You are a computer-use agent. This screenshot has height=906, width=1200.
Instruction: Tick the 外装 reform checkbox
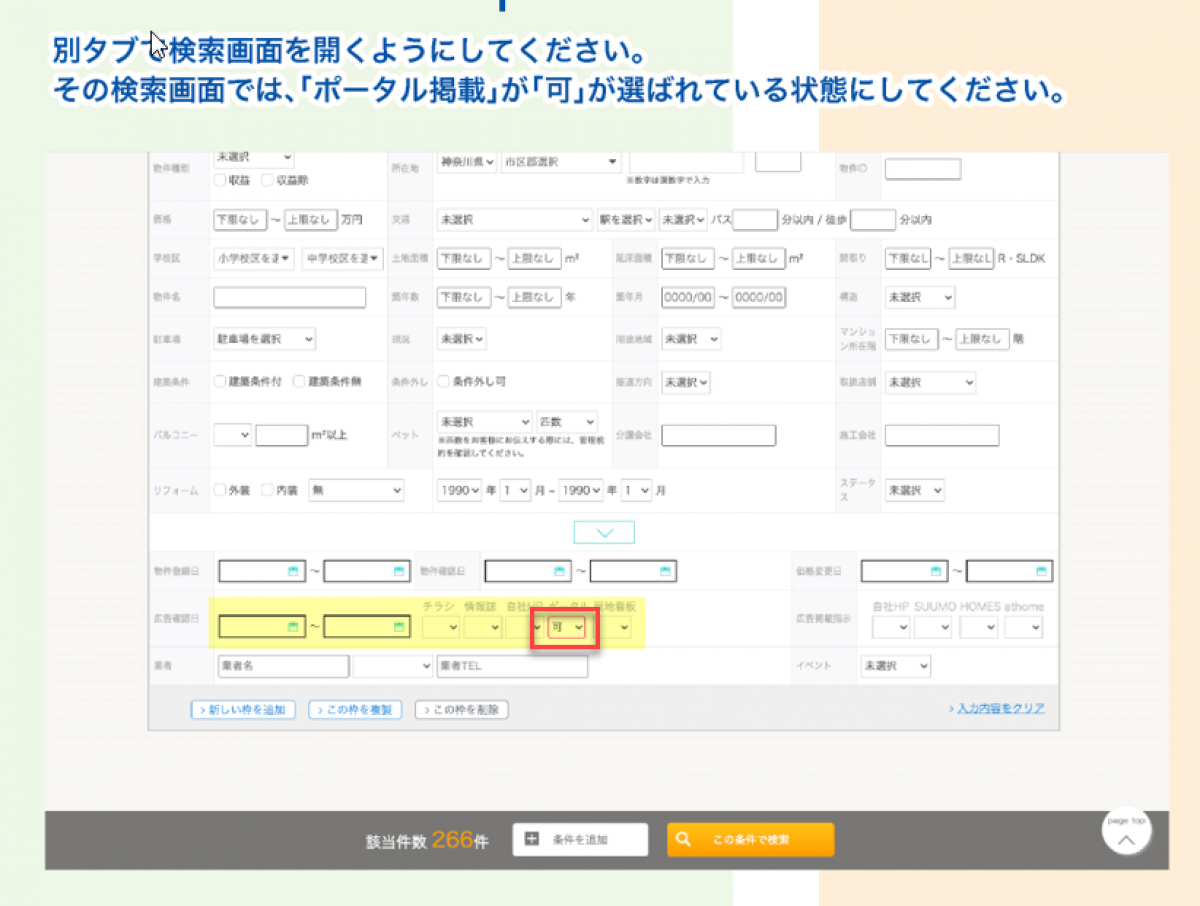pos(220,491)
